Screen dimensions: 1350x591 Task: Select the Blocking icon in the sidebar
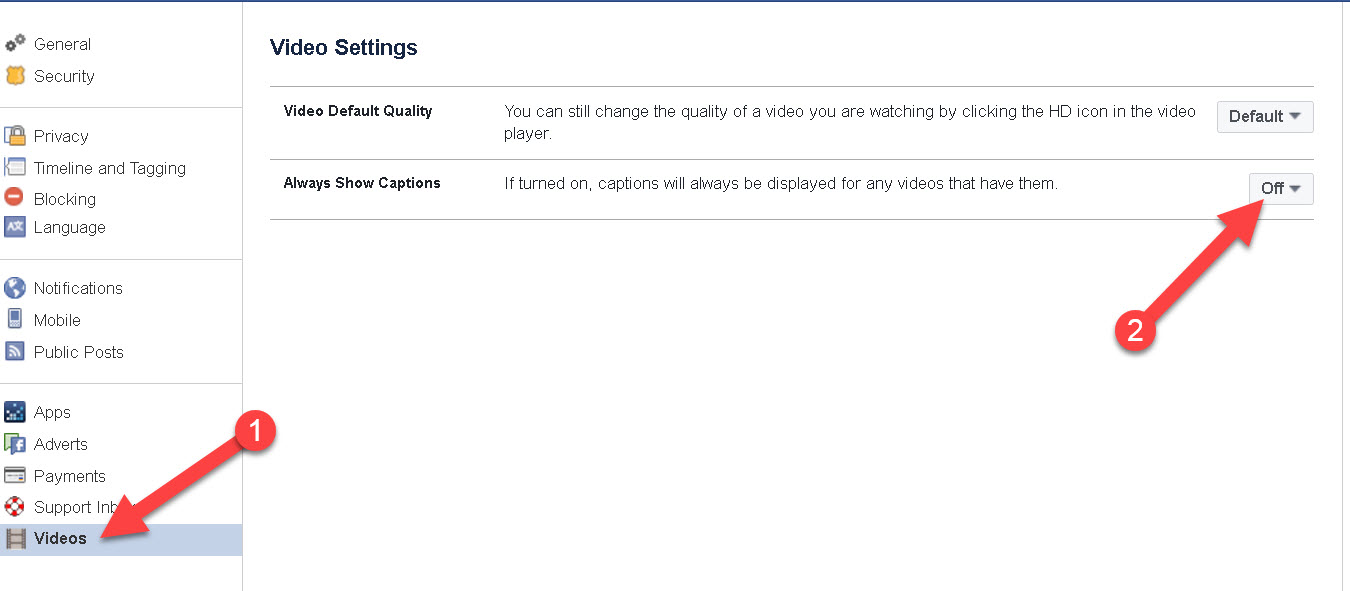coord(16,199)
